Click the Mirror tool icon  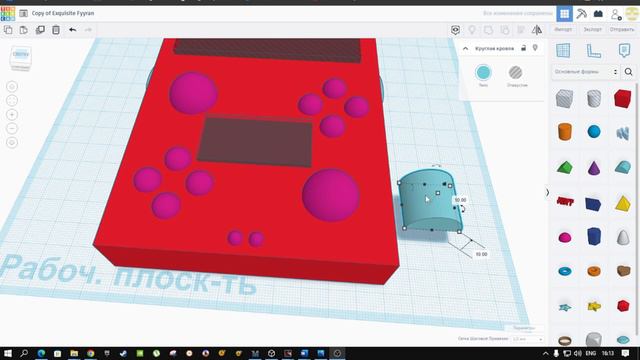click(x=537, y=30)
